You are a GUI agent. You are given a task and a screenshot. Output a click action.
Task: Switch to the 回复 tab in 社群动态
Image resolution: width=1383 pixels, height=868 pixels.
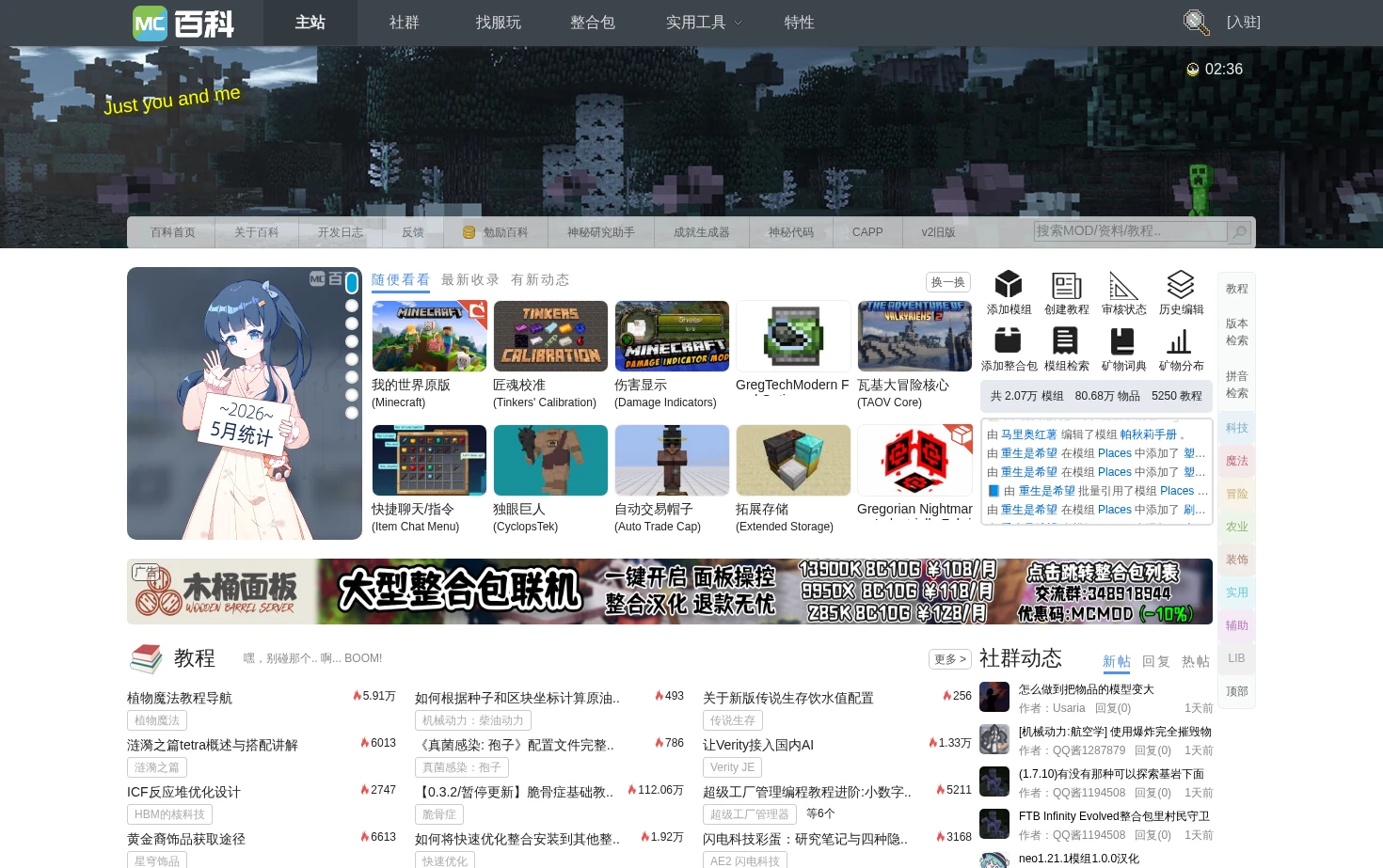point(1156,661)
